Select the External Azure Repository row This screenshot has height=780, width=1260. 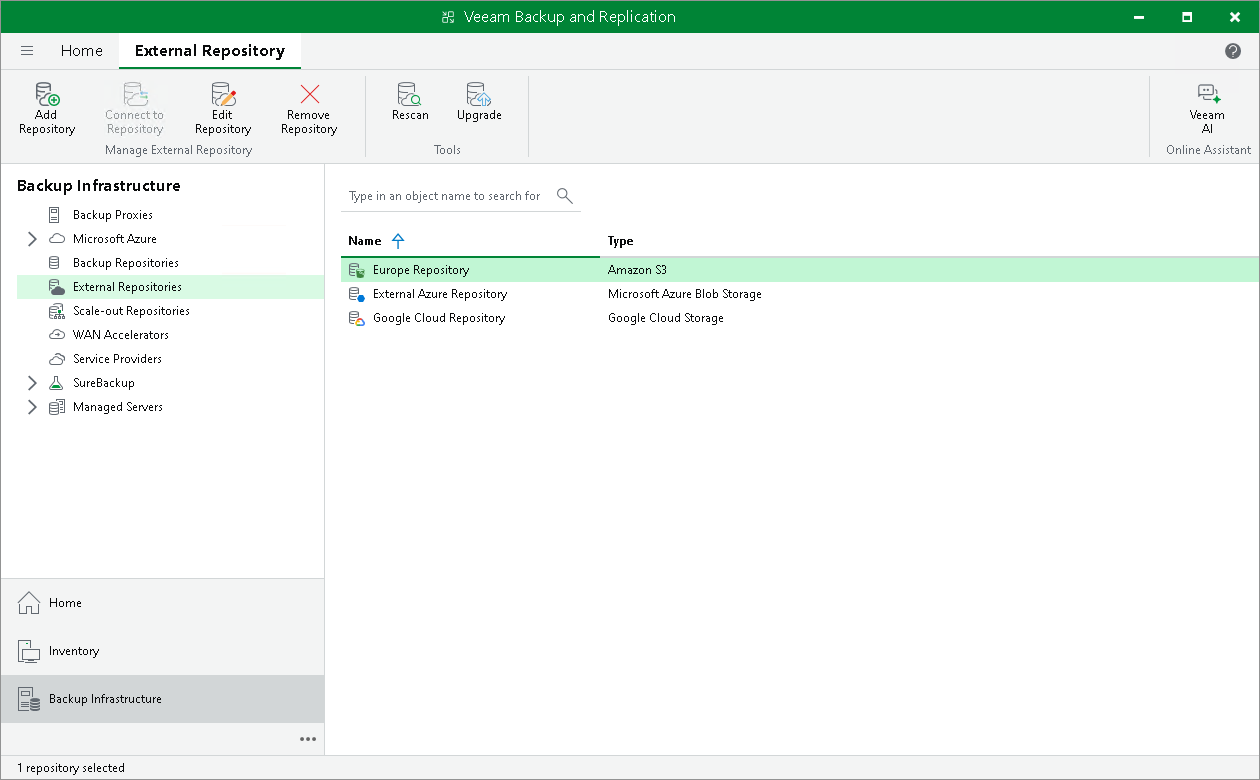tap(799, 294)
